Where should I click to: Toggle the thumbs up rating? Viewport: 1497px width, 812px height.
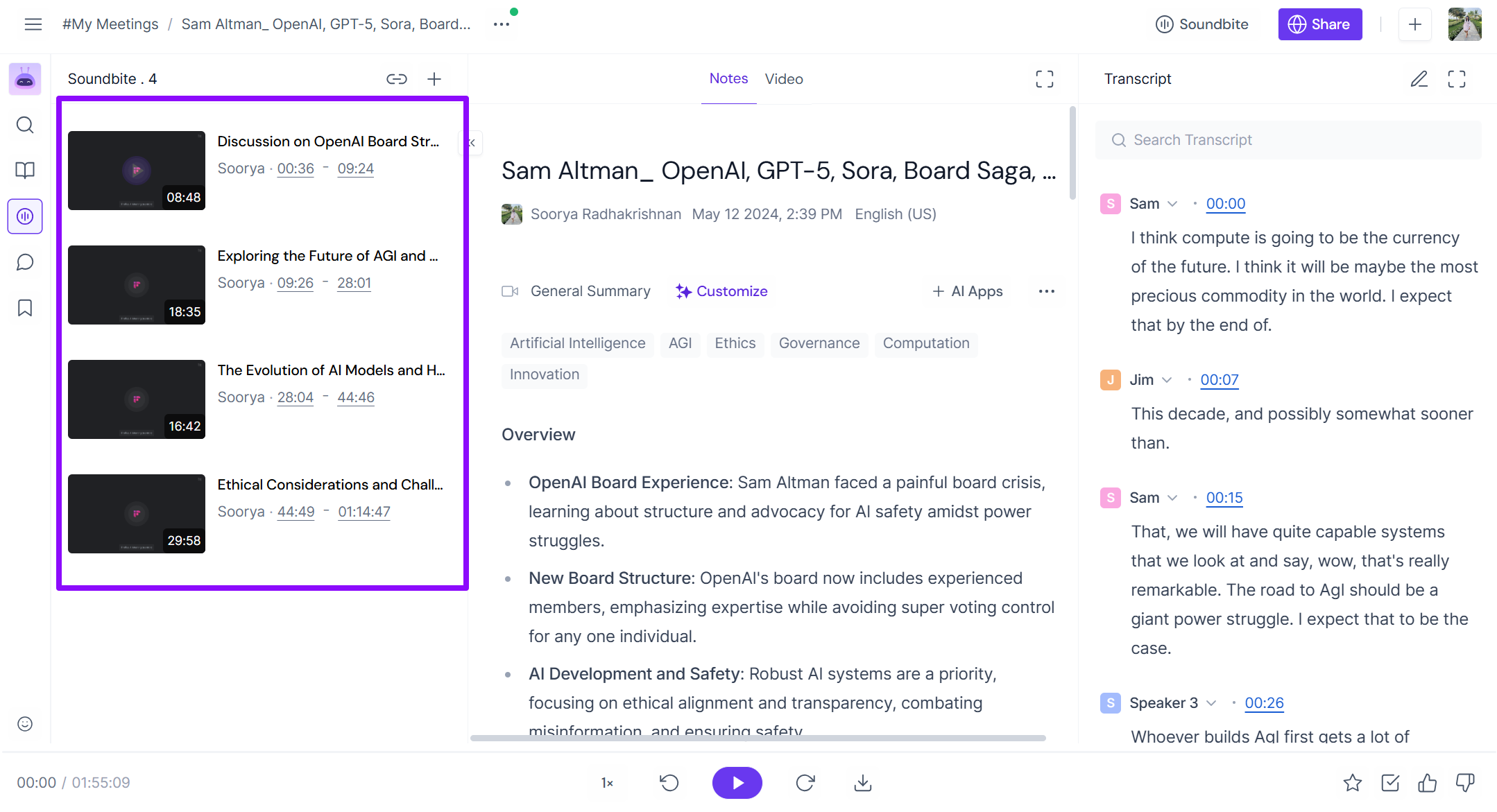click(1427, 783)
